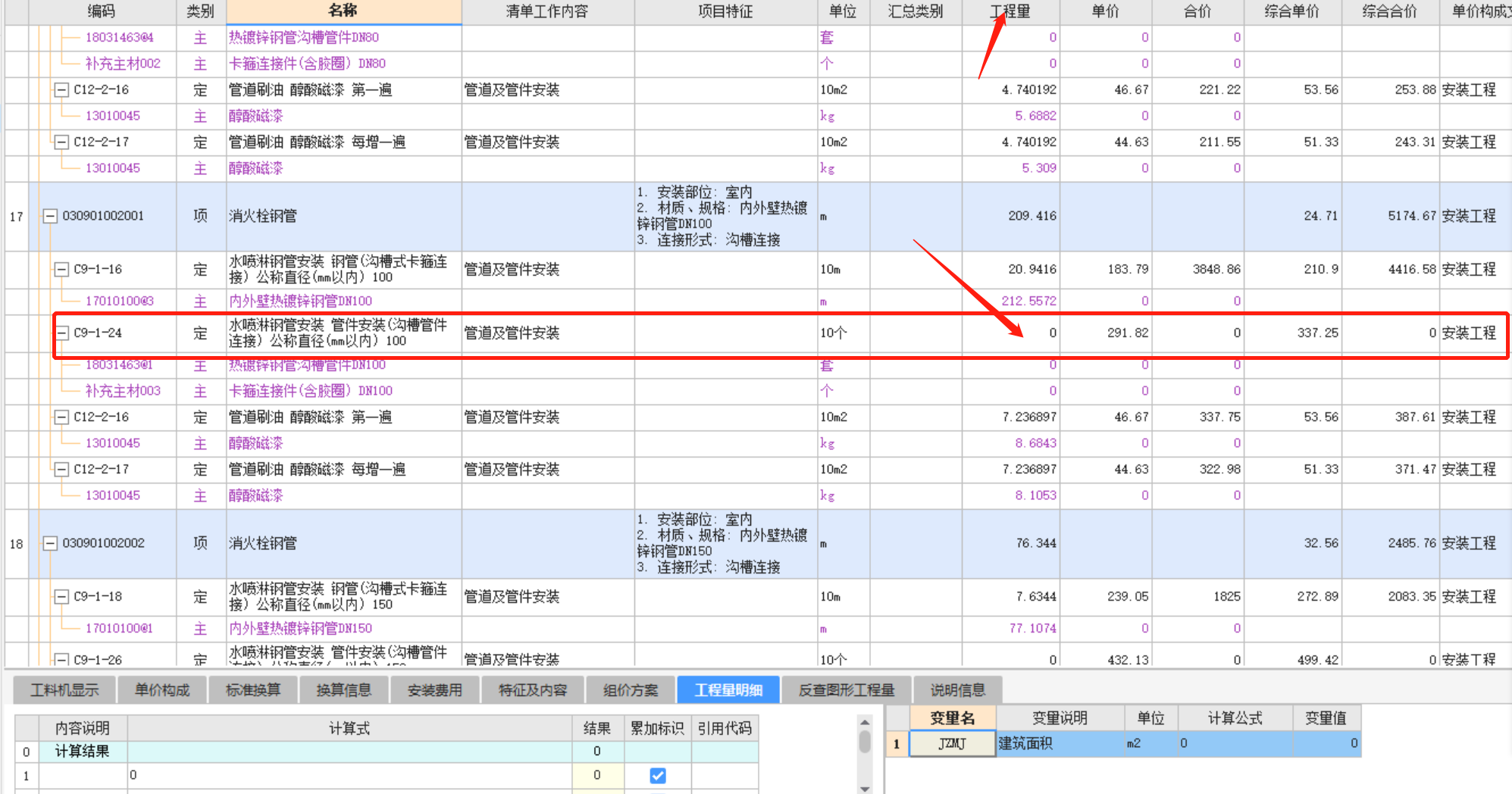This screenshot has height=794, width=1512.
Task: Click the 项目特征 column header
Action: 725,11
